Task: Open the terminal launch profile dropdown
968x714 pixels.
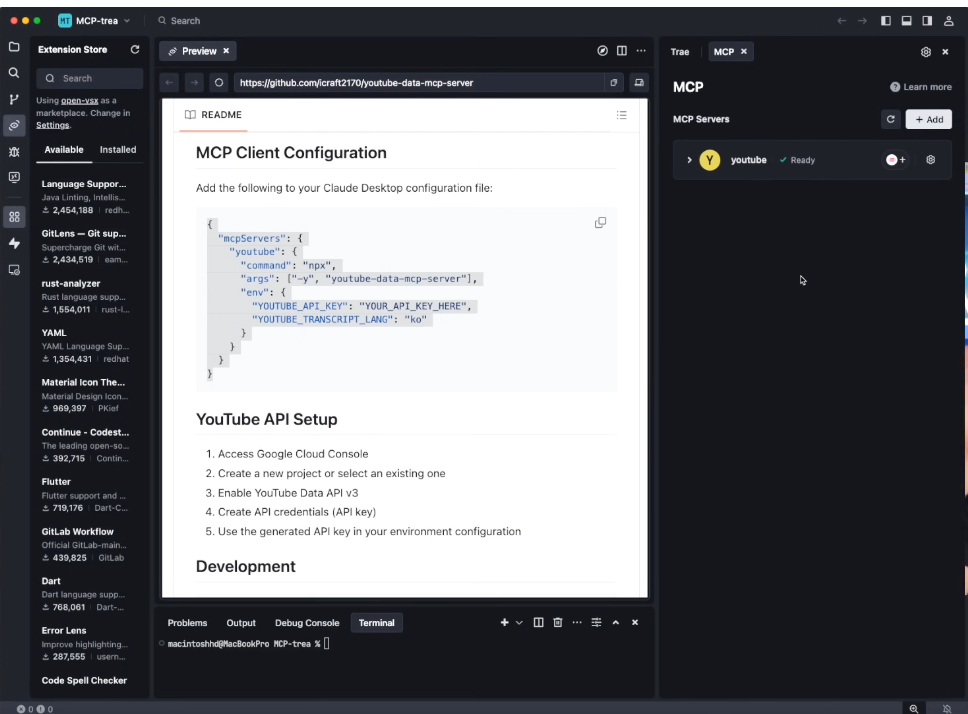Action: tap(517, 622)
